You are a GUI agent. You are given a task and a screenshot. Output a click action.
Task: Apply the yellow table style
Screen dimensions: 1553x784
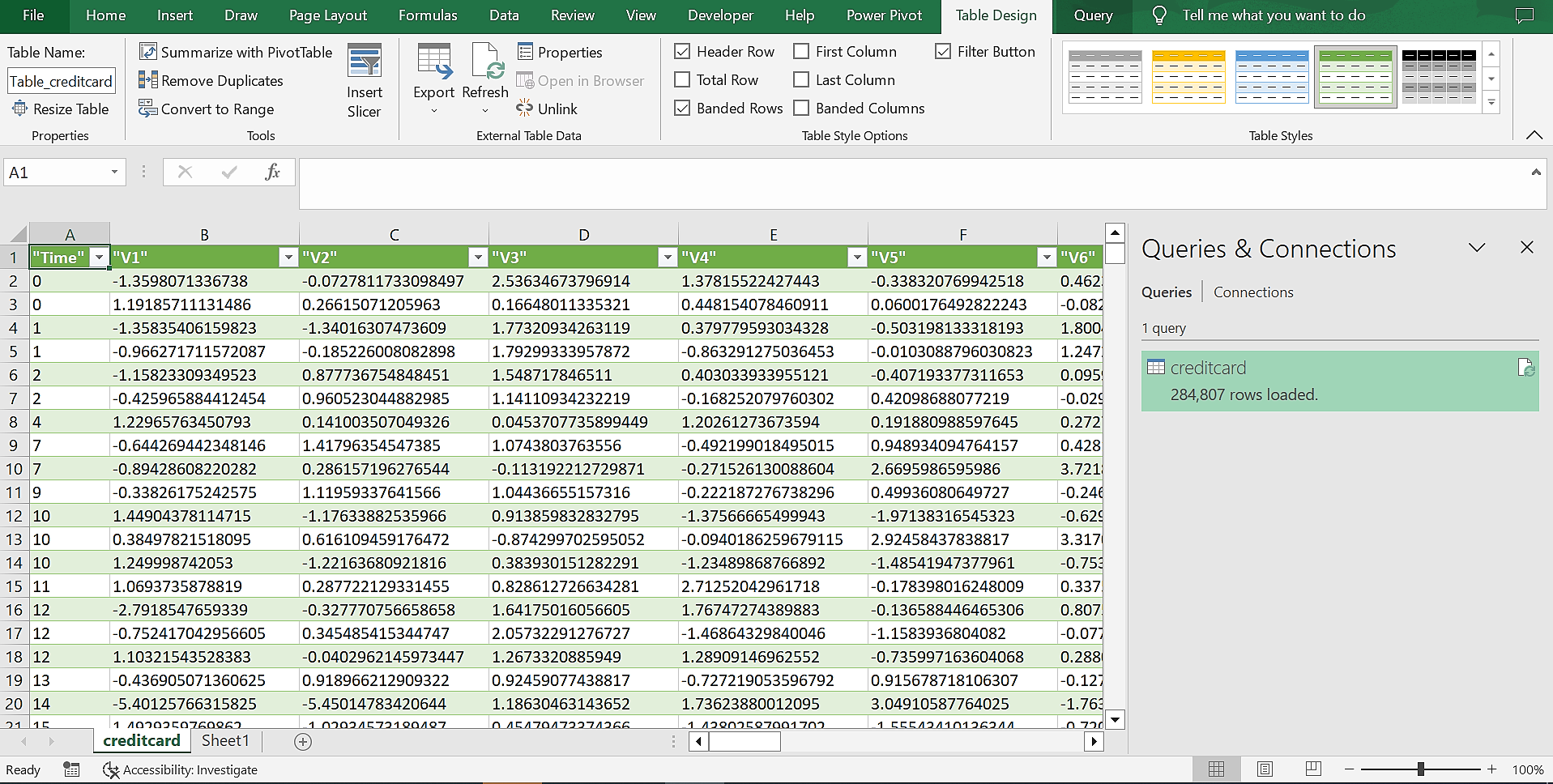point(1188,76)
